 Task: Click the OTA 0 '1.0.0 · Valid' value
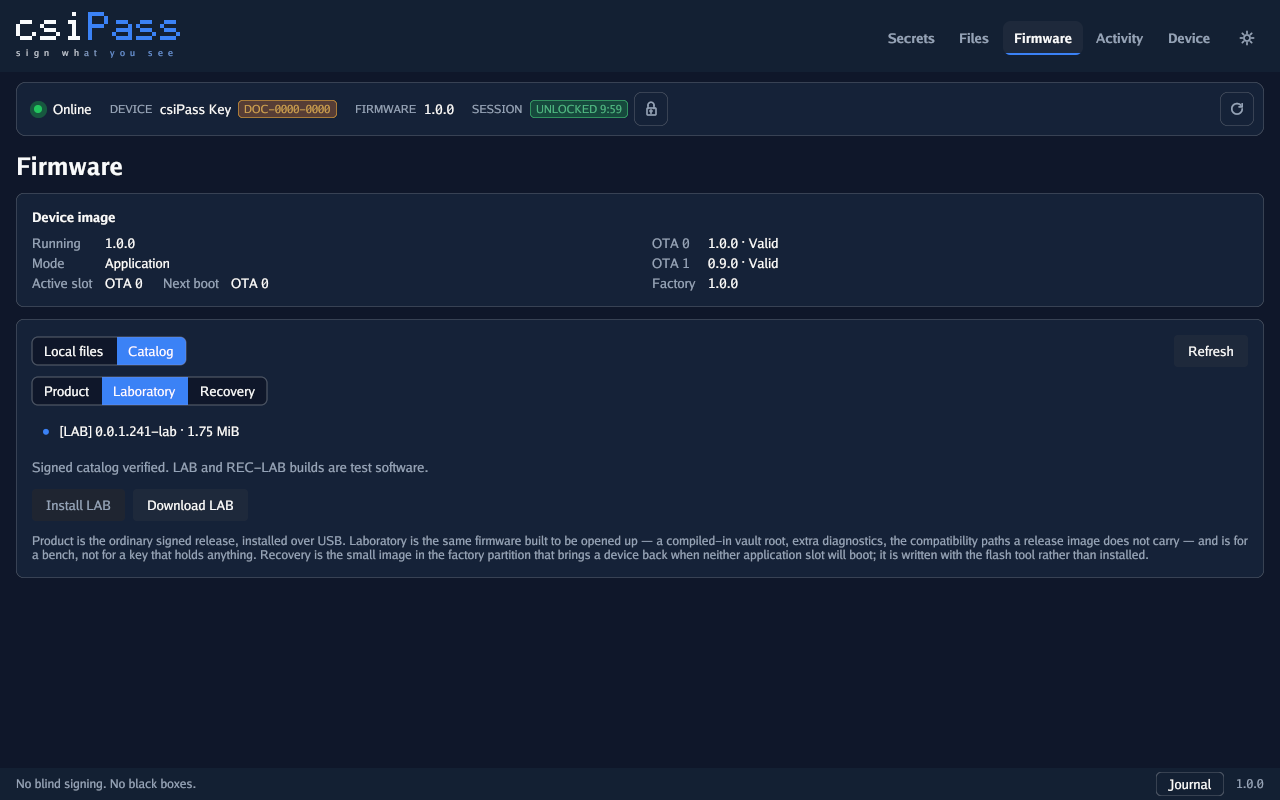coord(743,243)
